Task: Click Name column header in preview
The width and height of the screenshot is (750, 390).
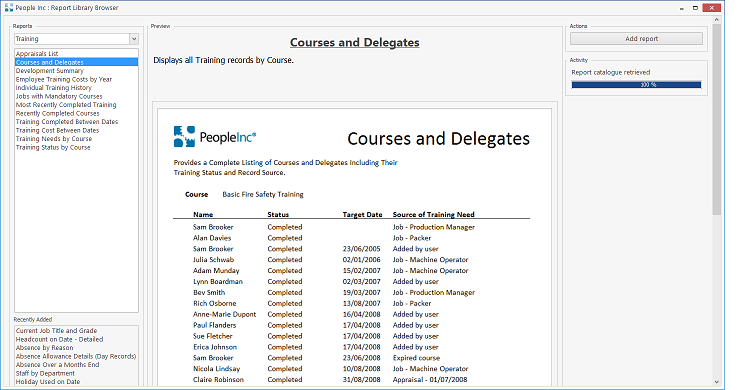Action: [x=203, y=214]
